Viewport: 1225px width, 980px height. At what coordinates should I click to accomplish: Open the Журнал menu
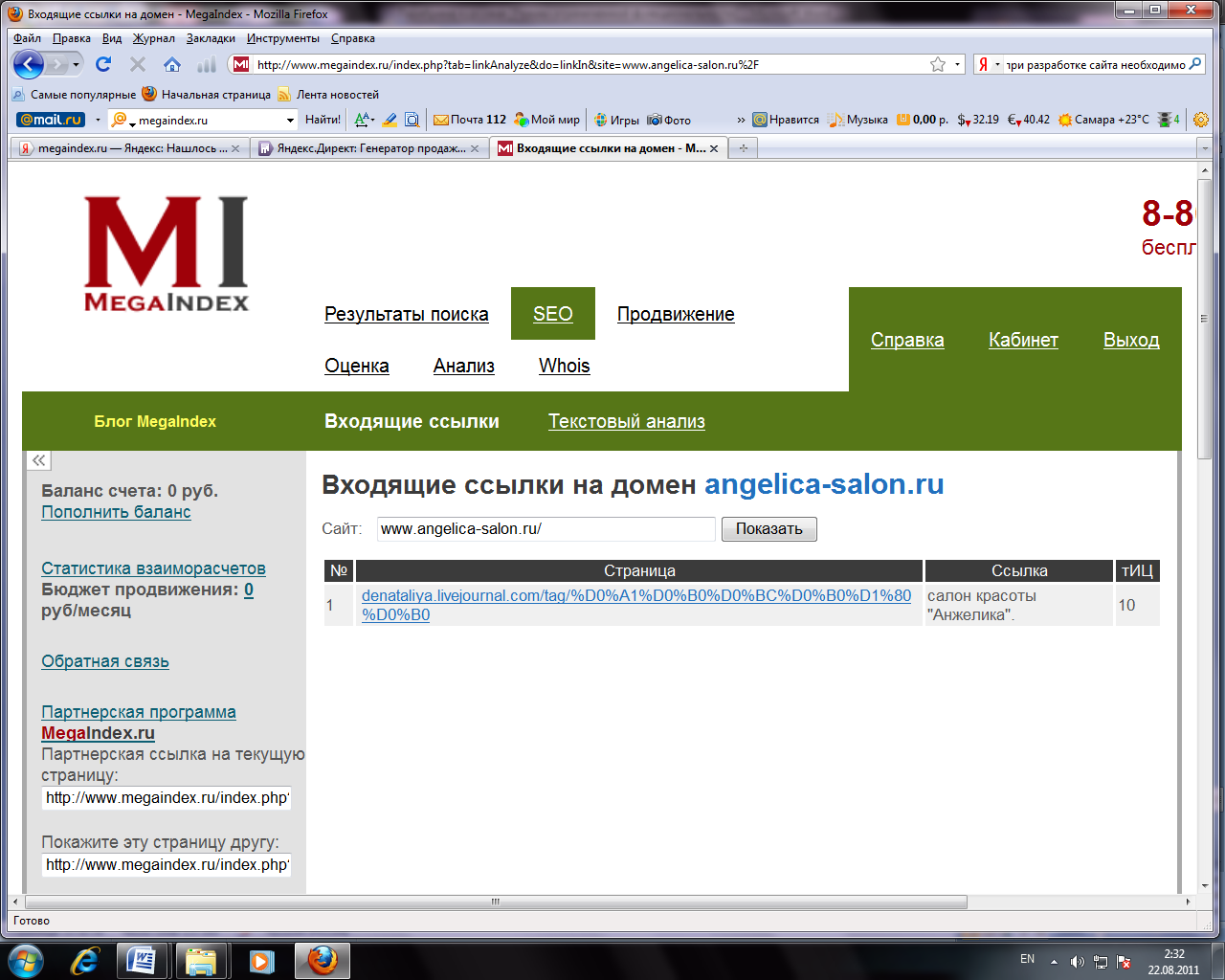tap(154, 38)
